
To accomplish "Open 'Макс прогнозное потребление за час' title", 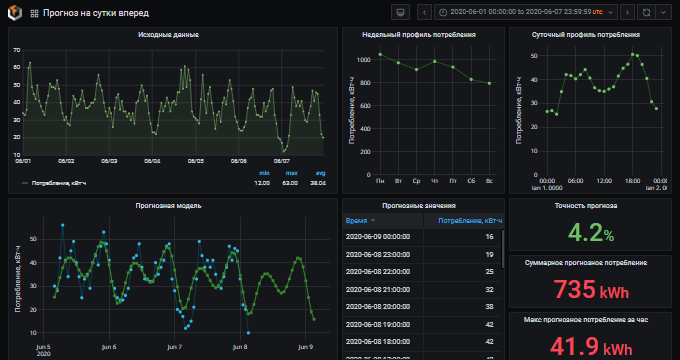I will coord(586,320).
